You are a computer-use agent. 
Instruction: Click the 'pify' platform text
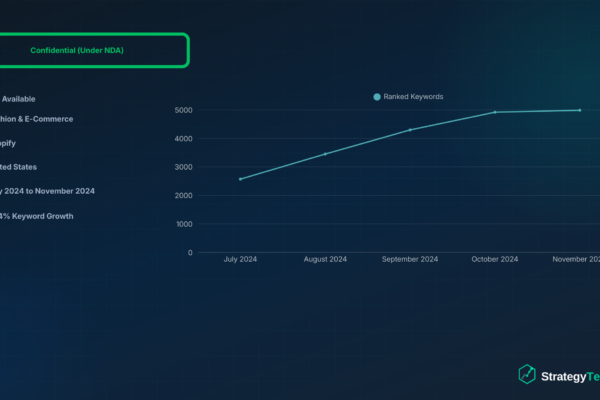point(8,144)
